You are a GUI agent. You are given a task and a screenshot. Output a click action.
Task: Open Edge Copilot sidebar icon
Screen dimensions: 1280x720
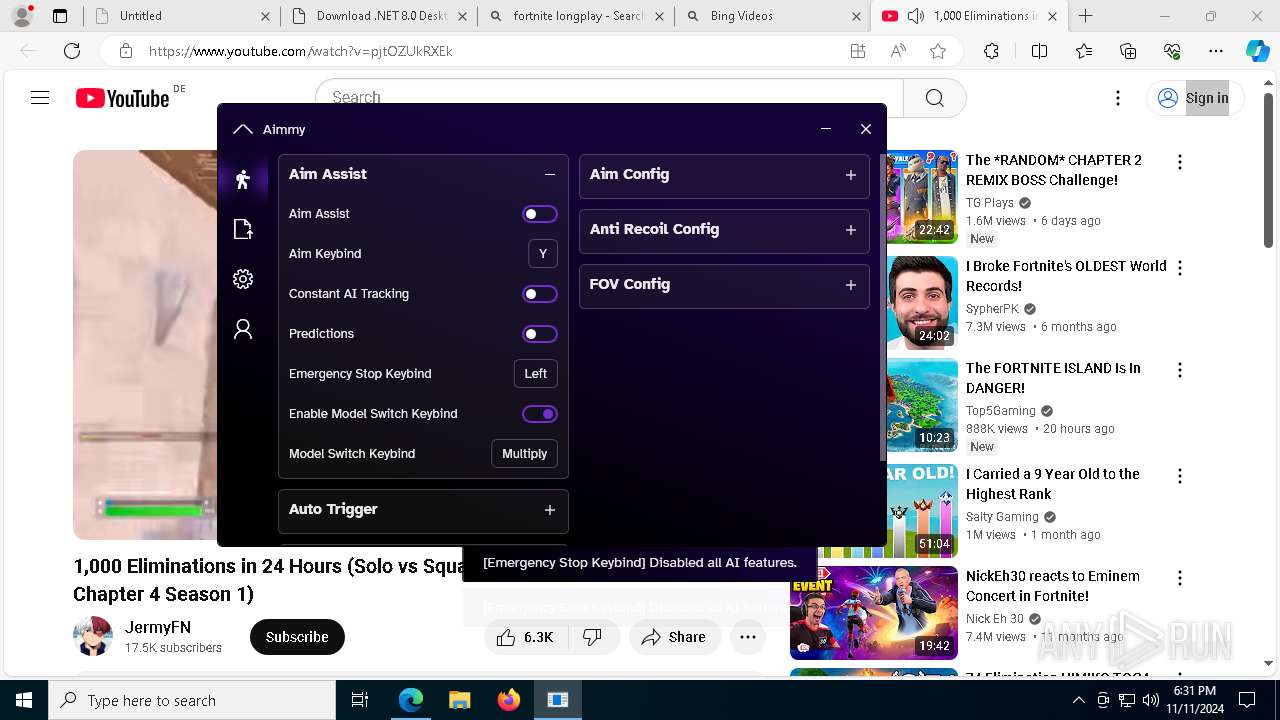pyautogui.click(x=1257, y=51)
